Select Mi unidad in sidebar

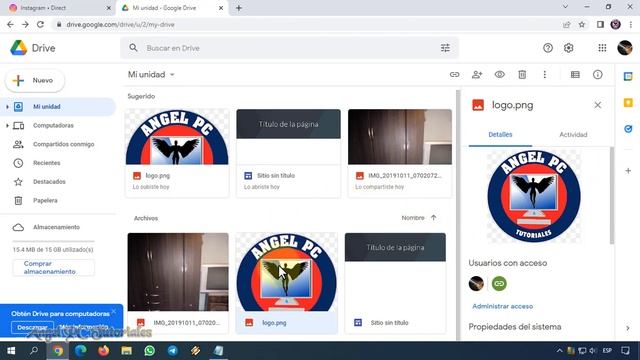[58, 107]
